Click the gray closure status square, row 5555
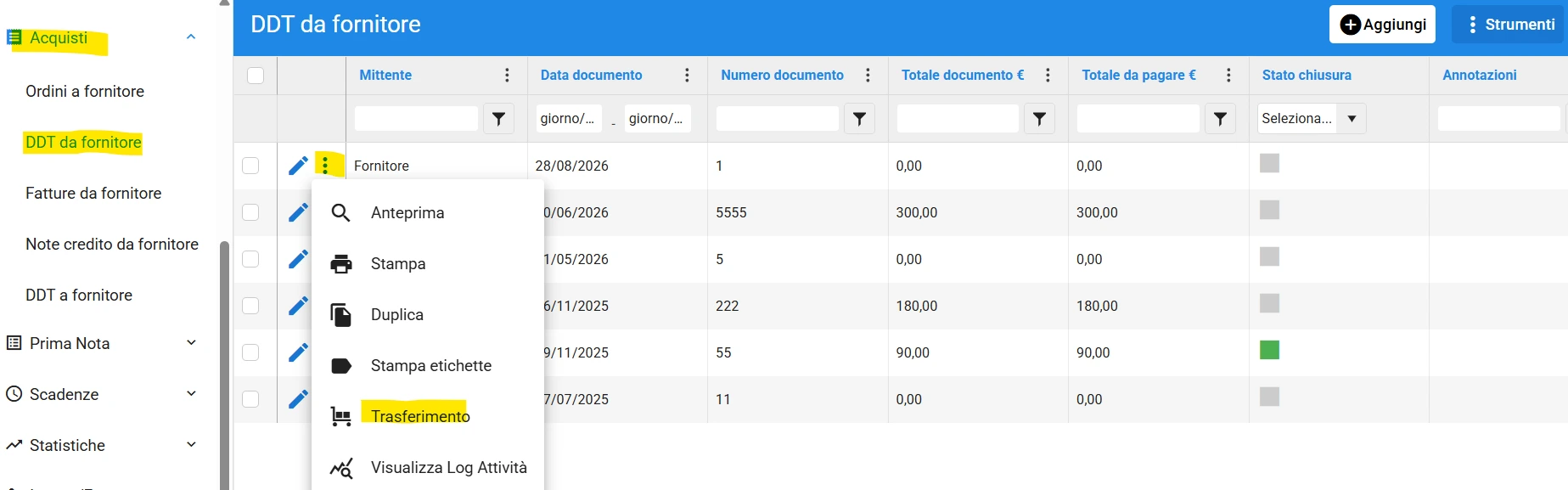This screenshot has width=1568, height=490. (1269, 210)
